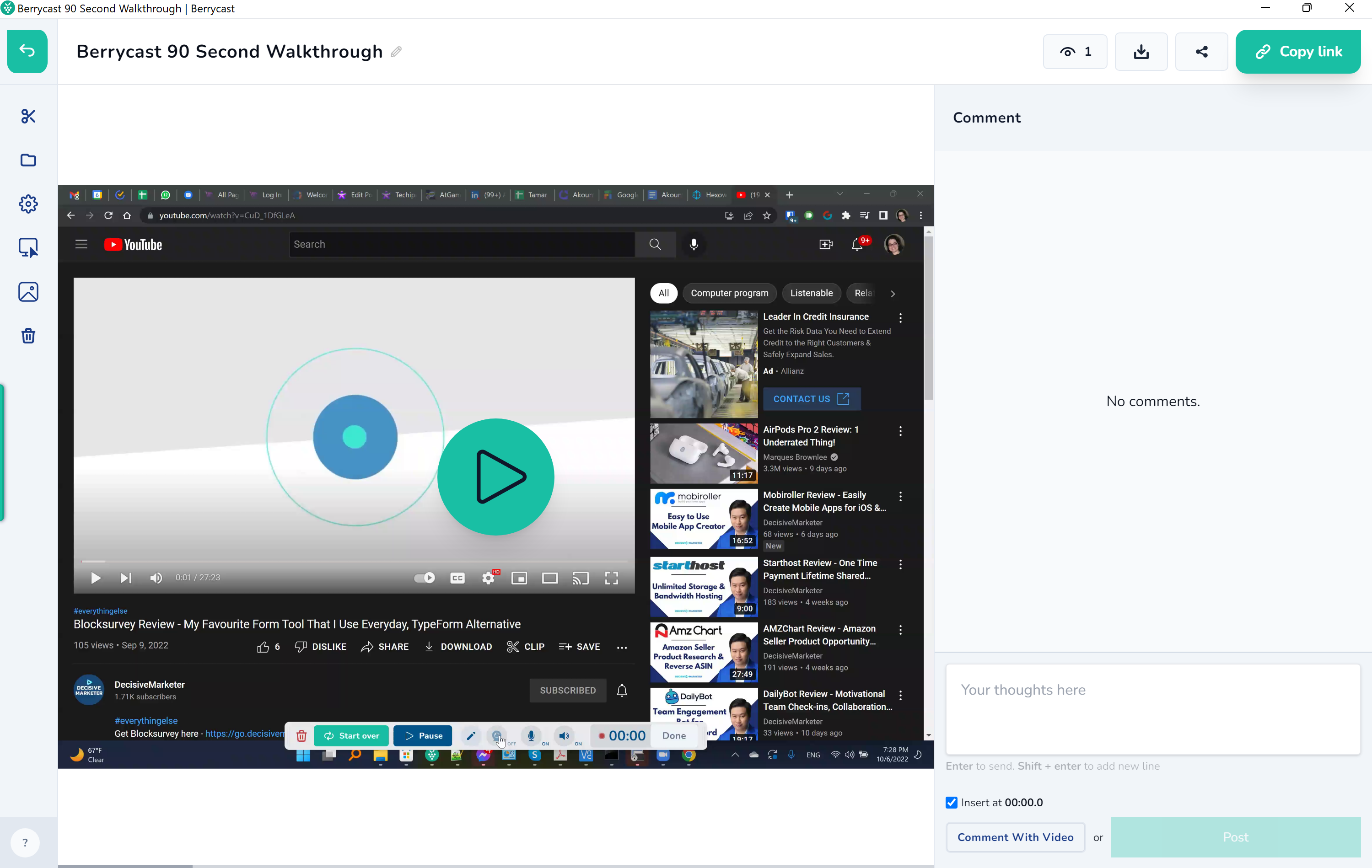Screen dimensions: 1372x868
Task: Open the thumbnail image icon in sidebar
Action: coord(28,292)
